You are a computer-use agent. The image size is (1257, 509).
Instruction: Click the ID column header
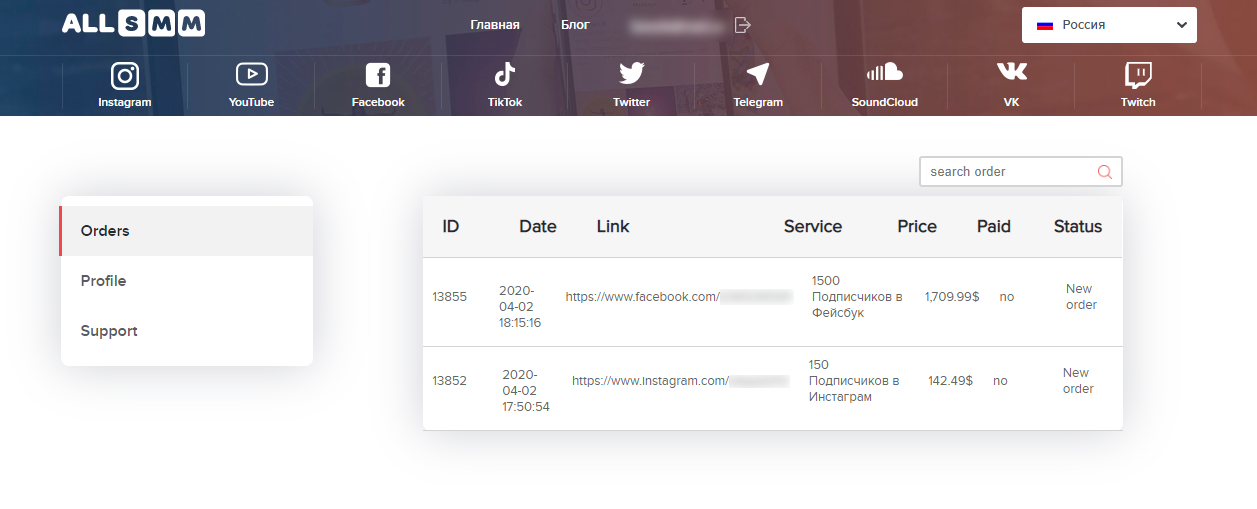tap(451, 227)
